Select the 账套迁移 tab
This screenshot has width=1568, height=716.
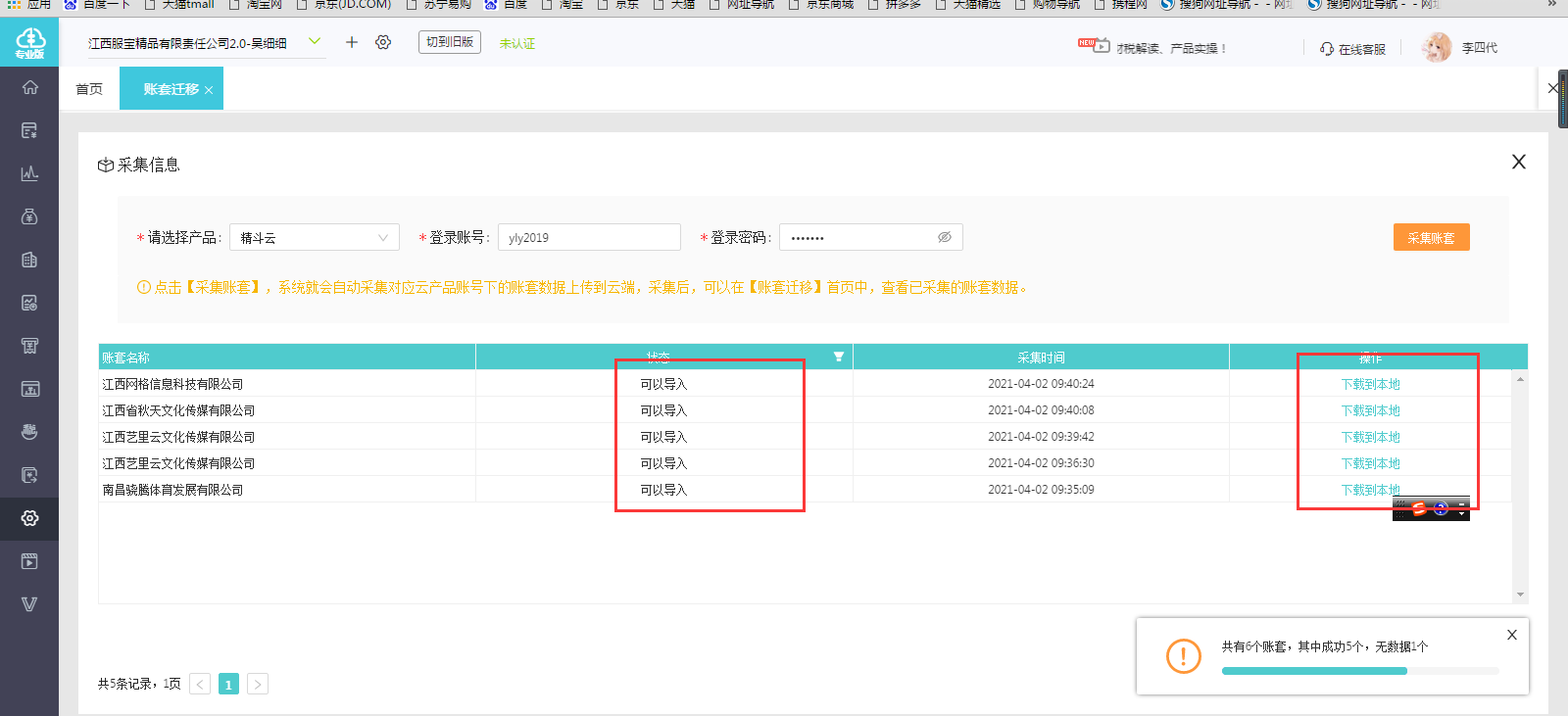click(x=171, y=88)
